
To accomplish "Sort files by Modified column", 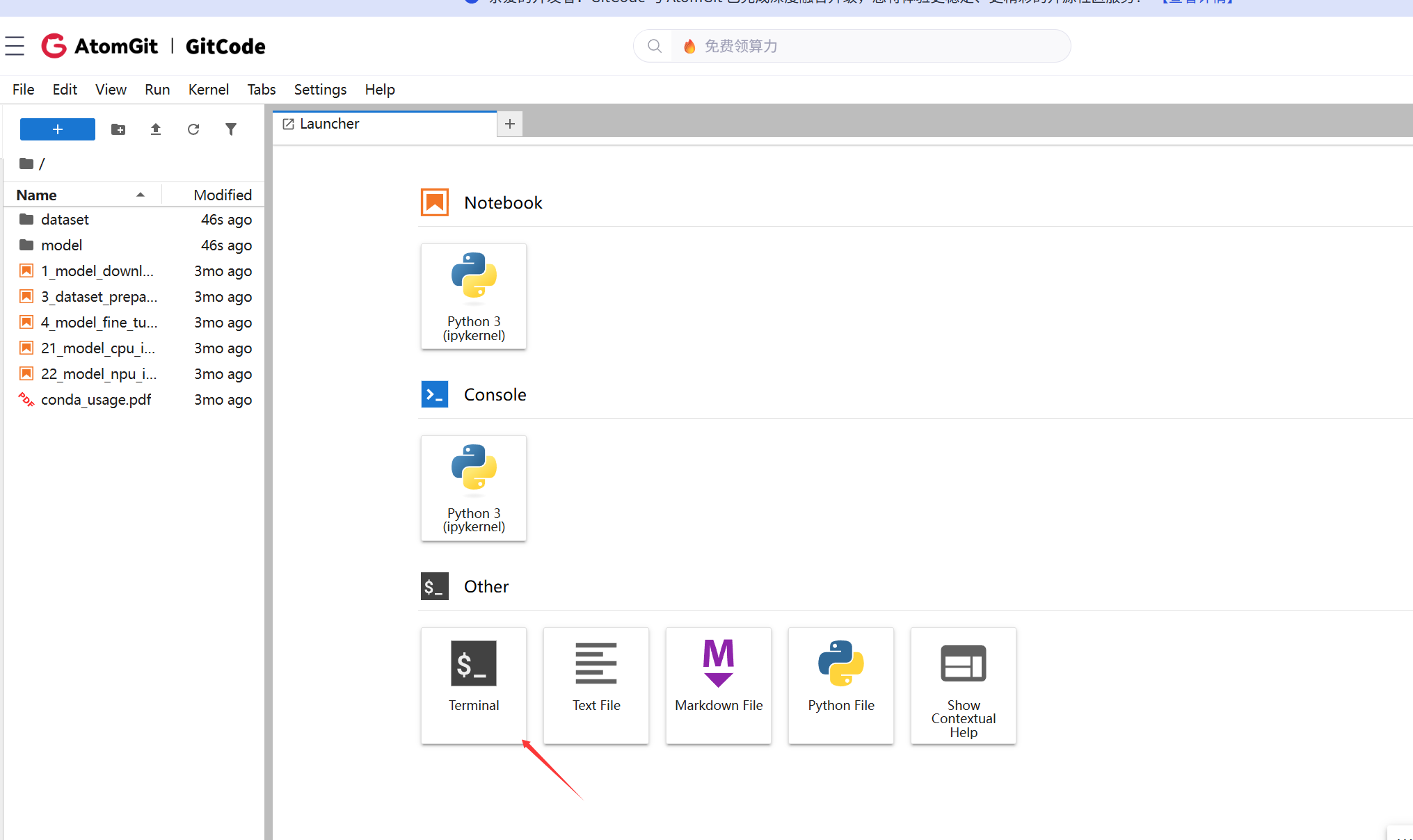I will (x=222, y=195).
